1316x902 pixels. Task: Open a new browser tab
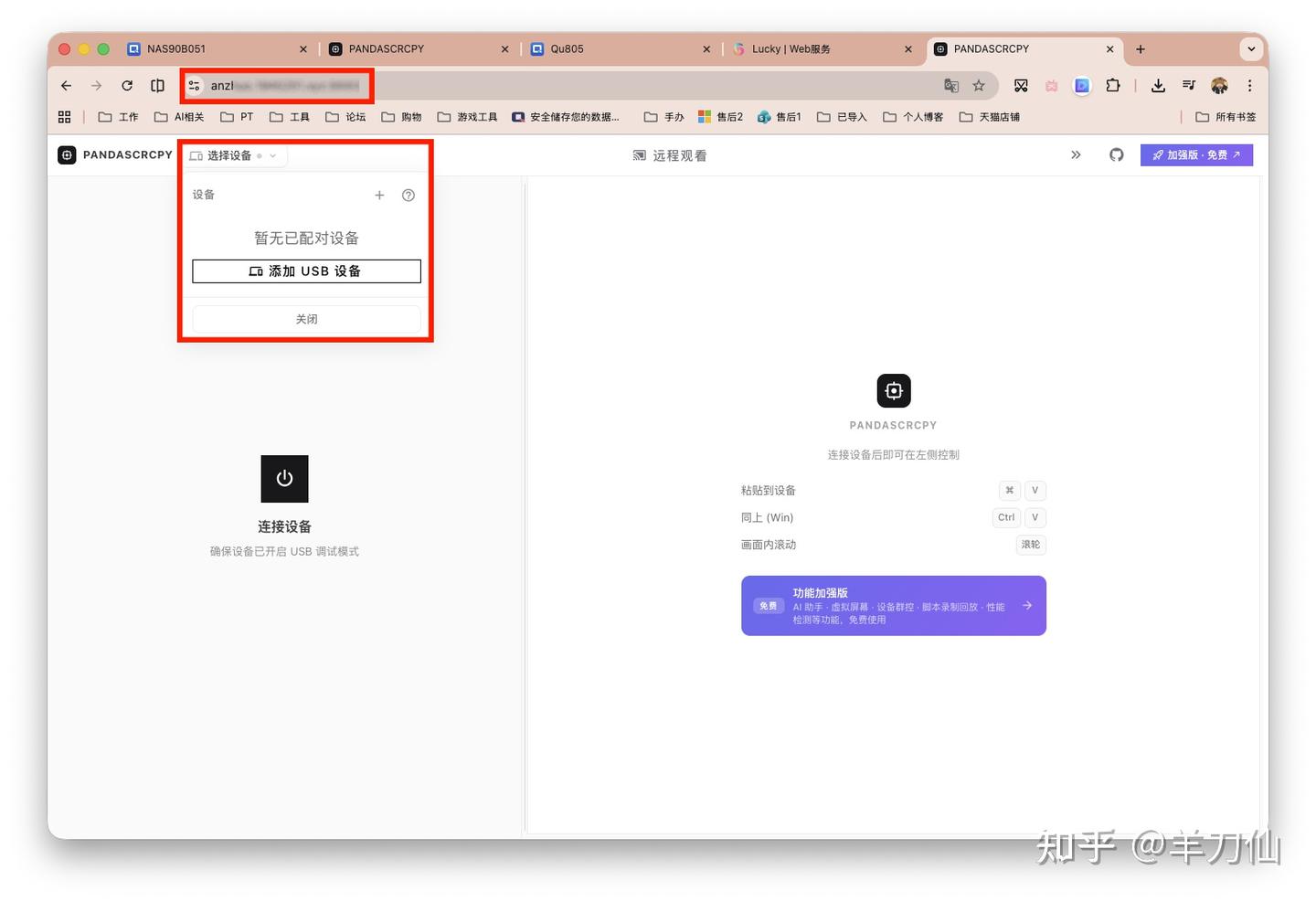[1140, 49]
